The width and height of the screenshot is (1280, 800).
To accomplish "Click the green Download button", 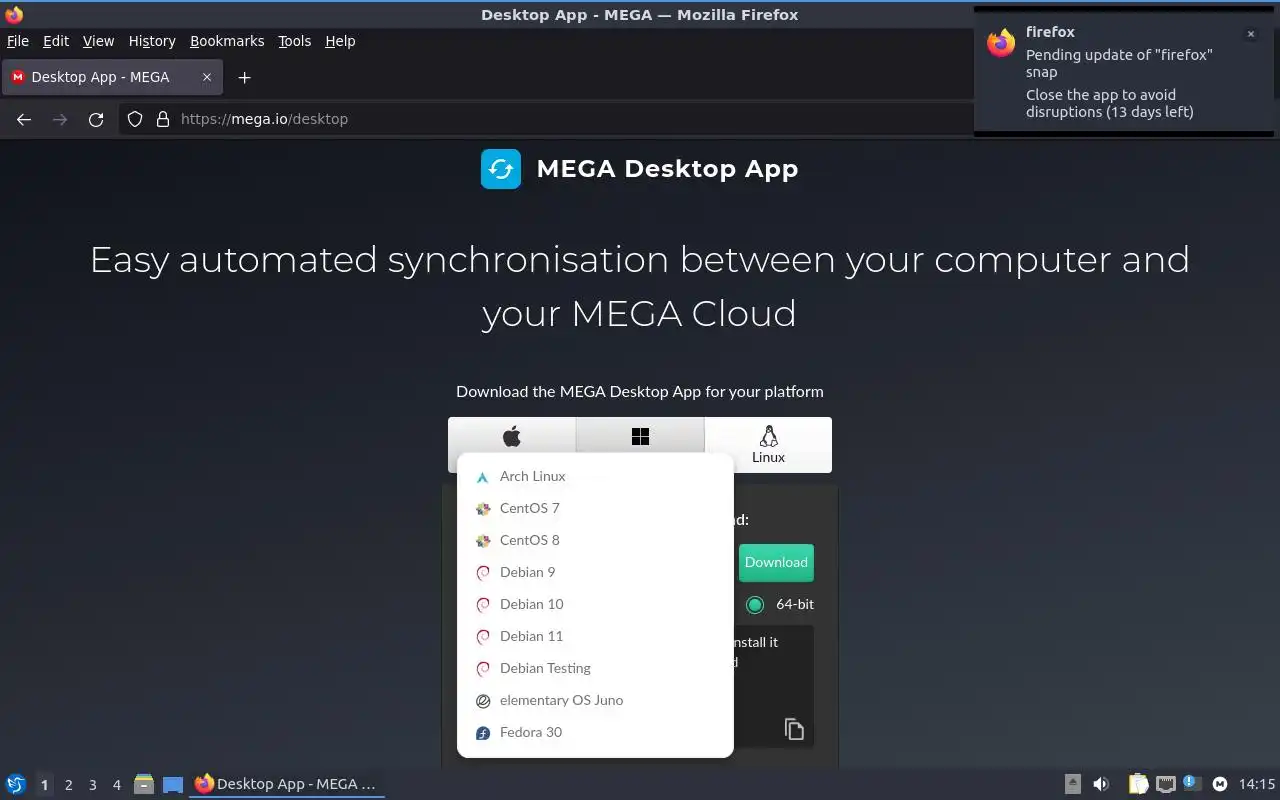I will click(x=776, y=562).
